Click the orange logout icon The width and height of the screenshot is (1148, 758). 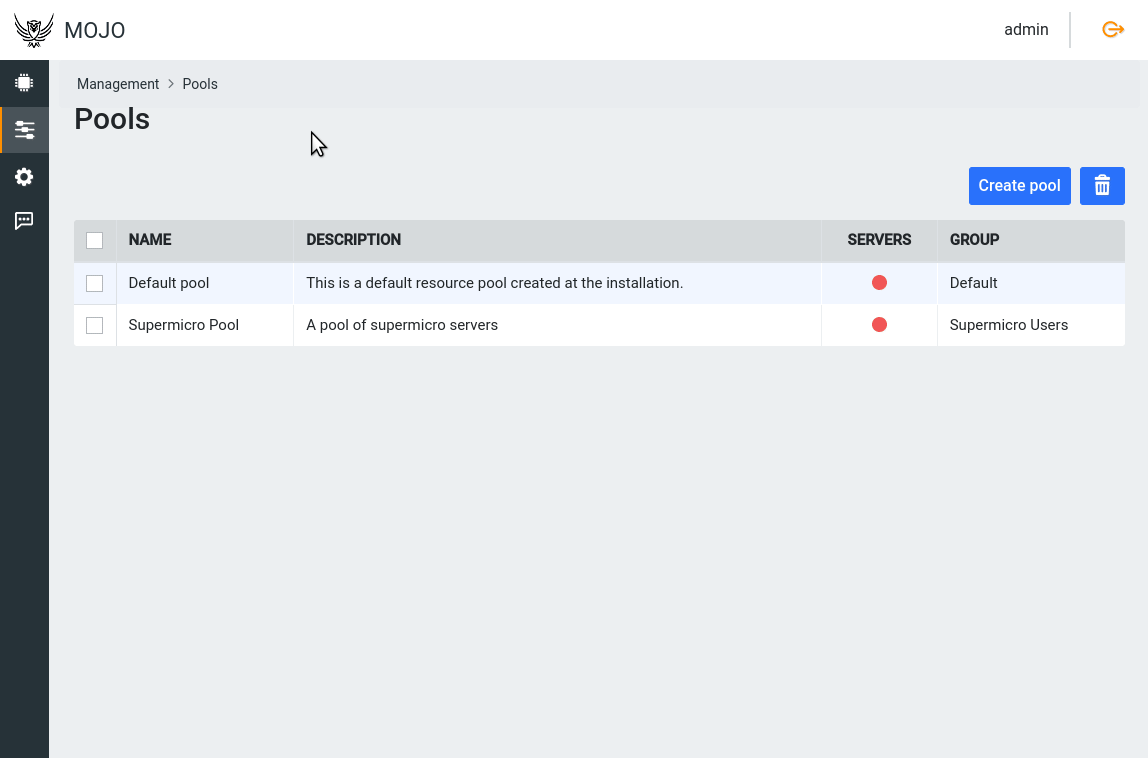[1113, 30]
